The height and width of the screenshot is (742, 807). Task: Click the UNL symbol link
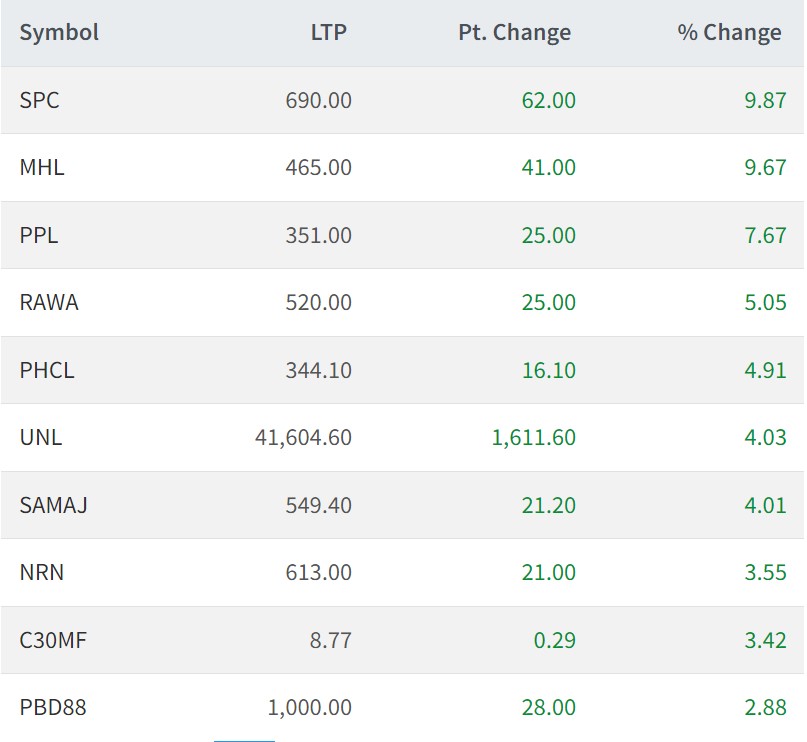[x=41, y=437]
